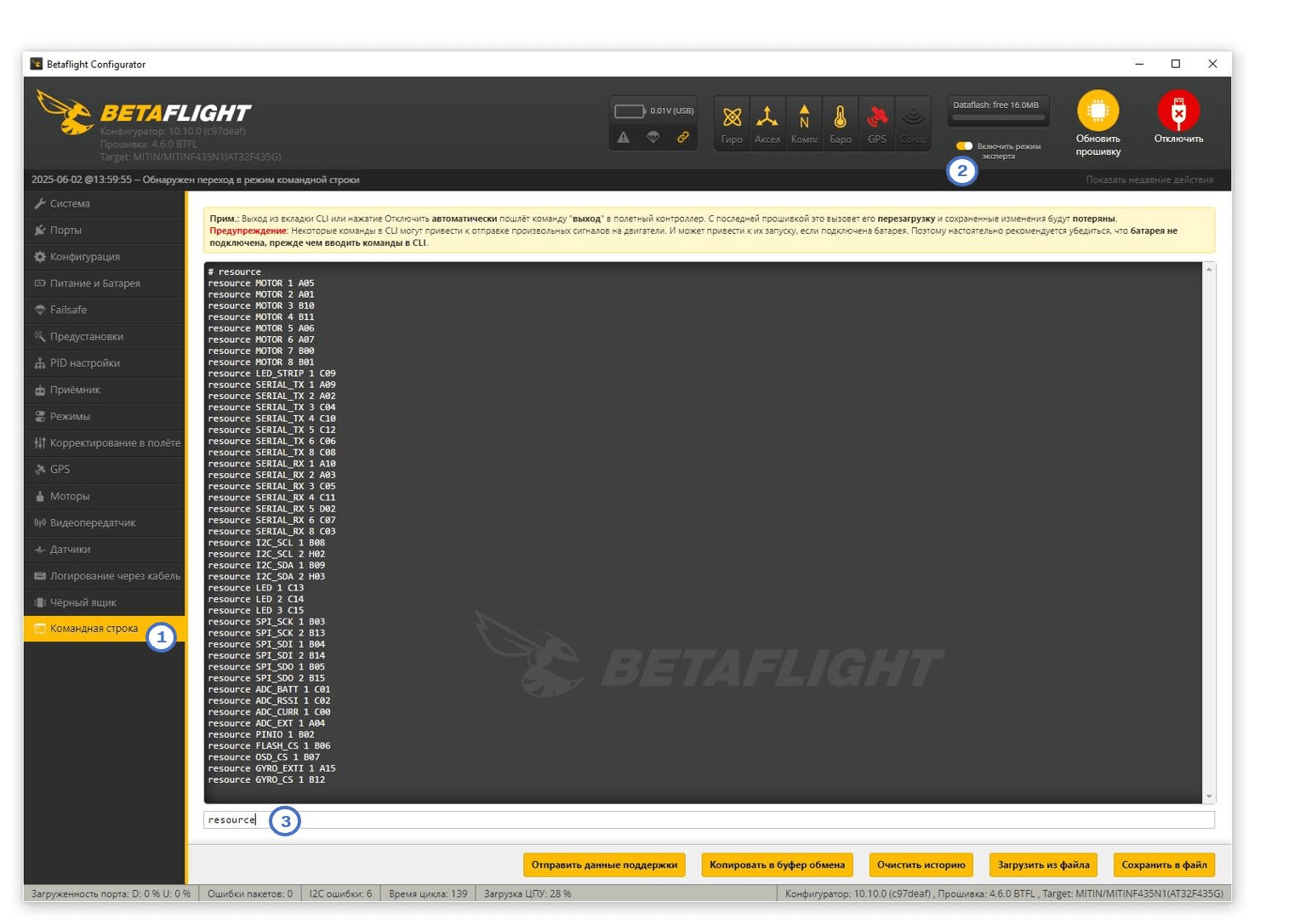Click the failsafe parachute status icon
Screen dimensions: 1300x924
pos(653,137)
